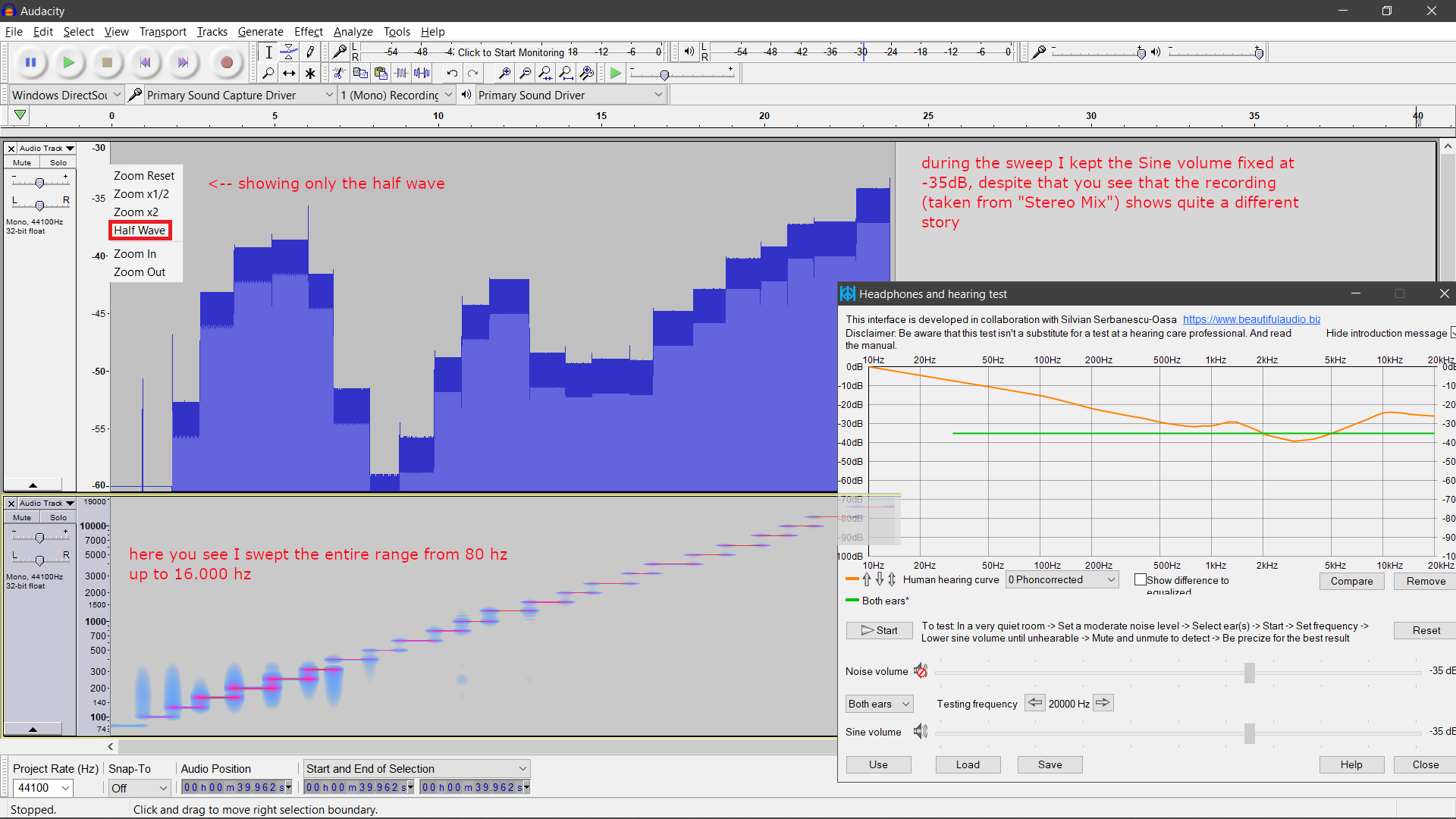Click Fit Project to width icon

click(x=566, y=74)
